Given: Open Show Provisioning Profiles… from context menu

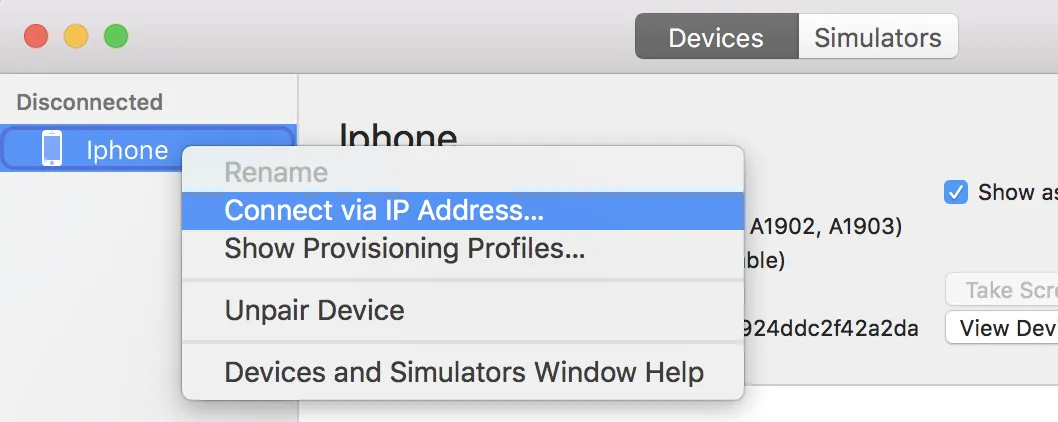Looking at the screenshot, I should pyautogui.click(x=404, y=248).
